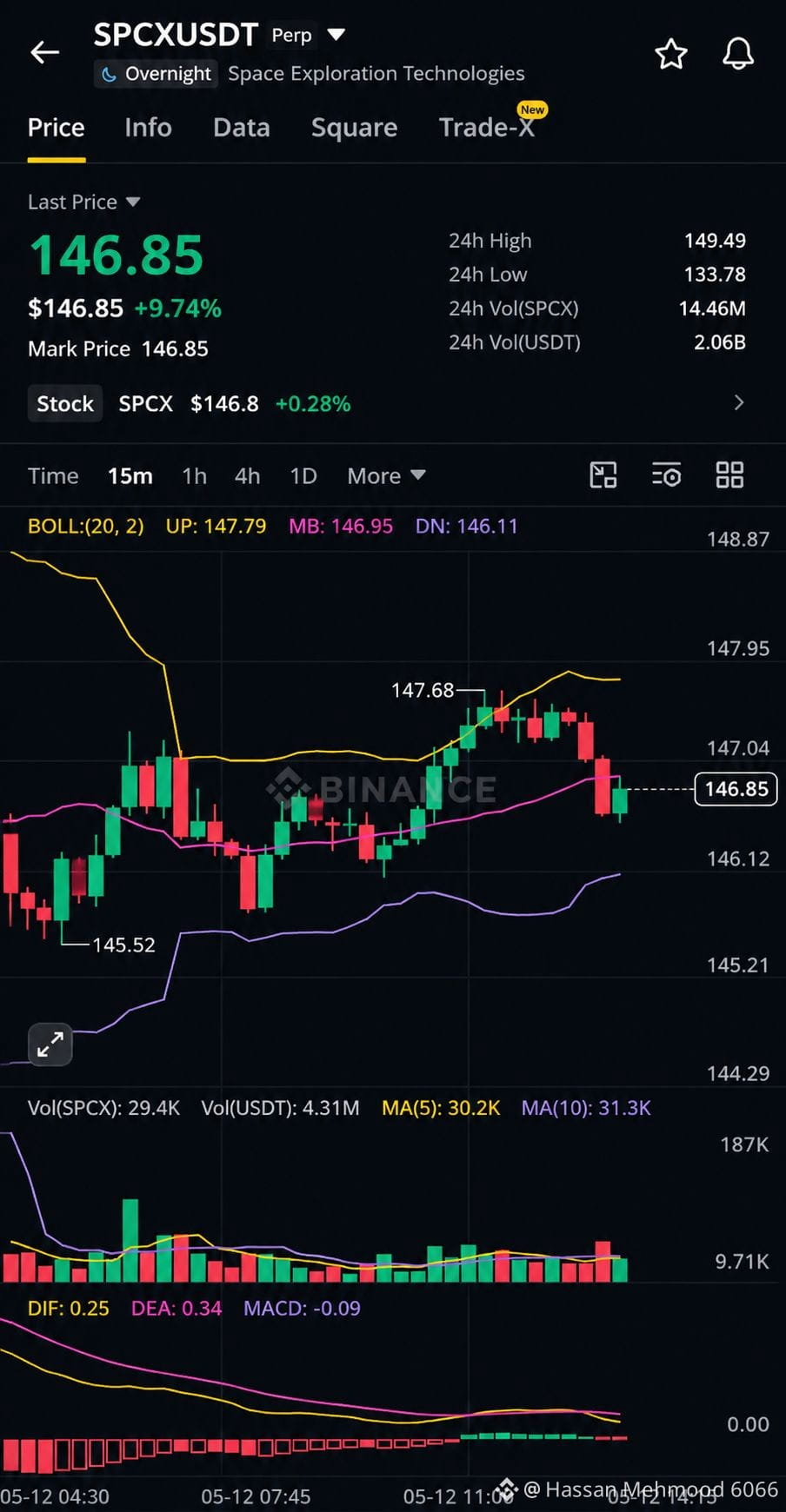Select the 1D chart interval
786x1512 pixels.
(303, 476)
